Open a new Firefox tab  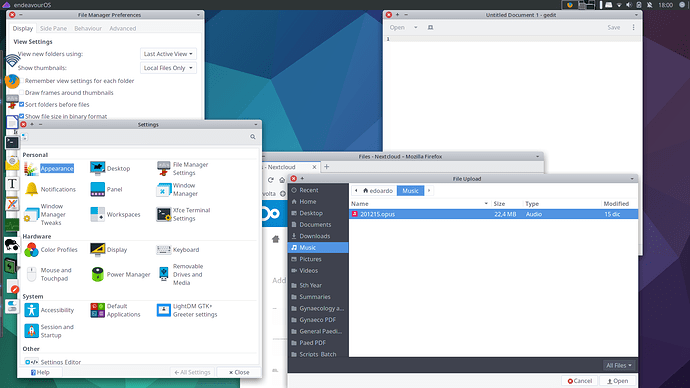[x=327, y=167]
